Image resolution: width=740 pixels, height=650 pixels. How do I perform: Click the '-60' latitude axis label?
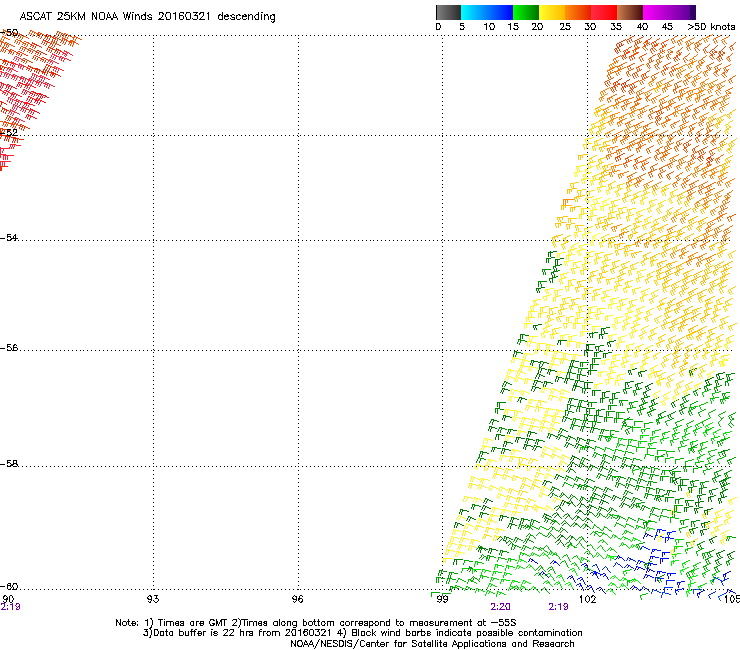coord(9,586)
